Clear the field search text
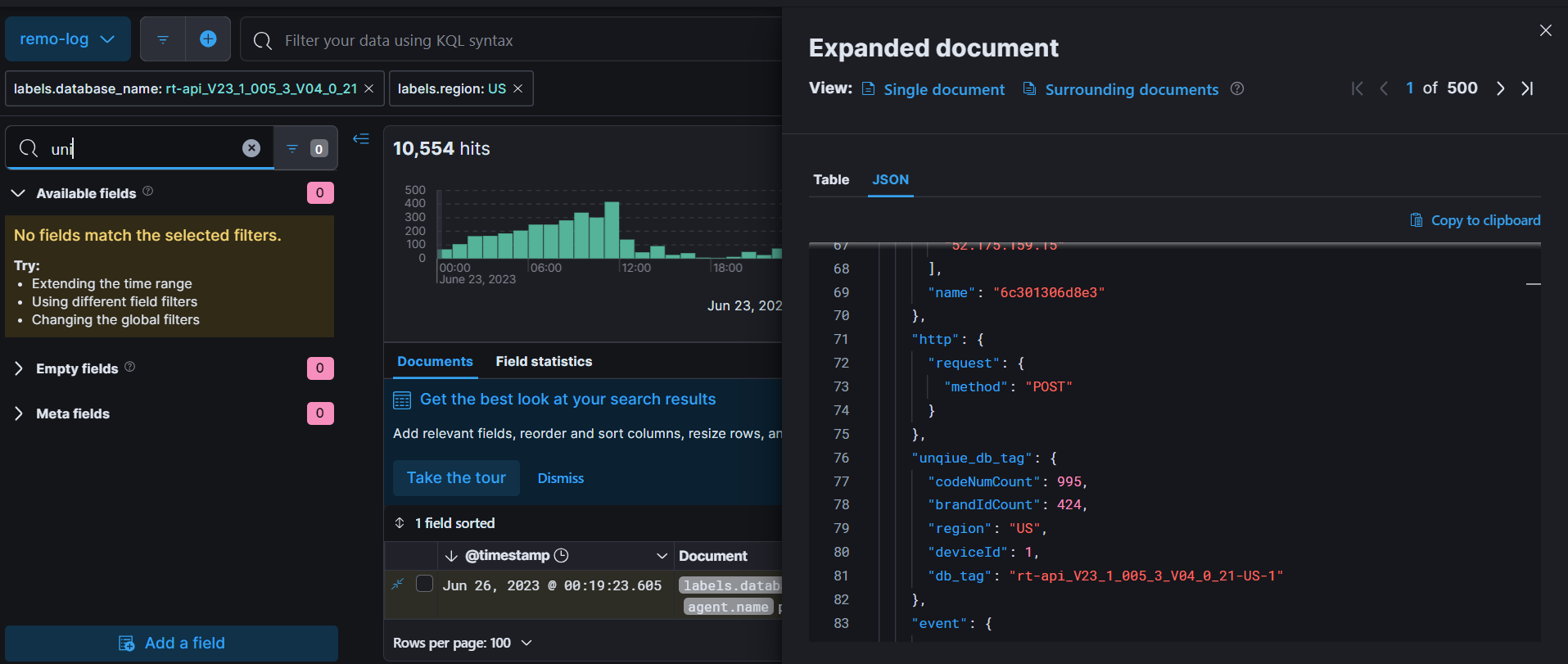The height and width of the screenshot is (664, 1568). coord(251,148)
